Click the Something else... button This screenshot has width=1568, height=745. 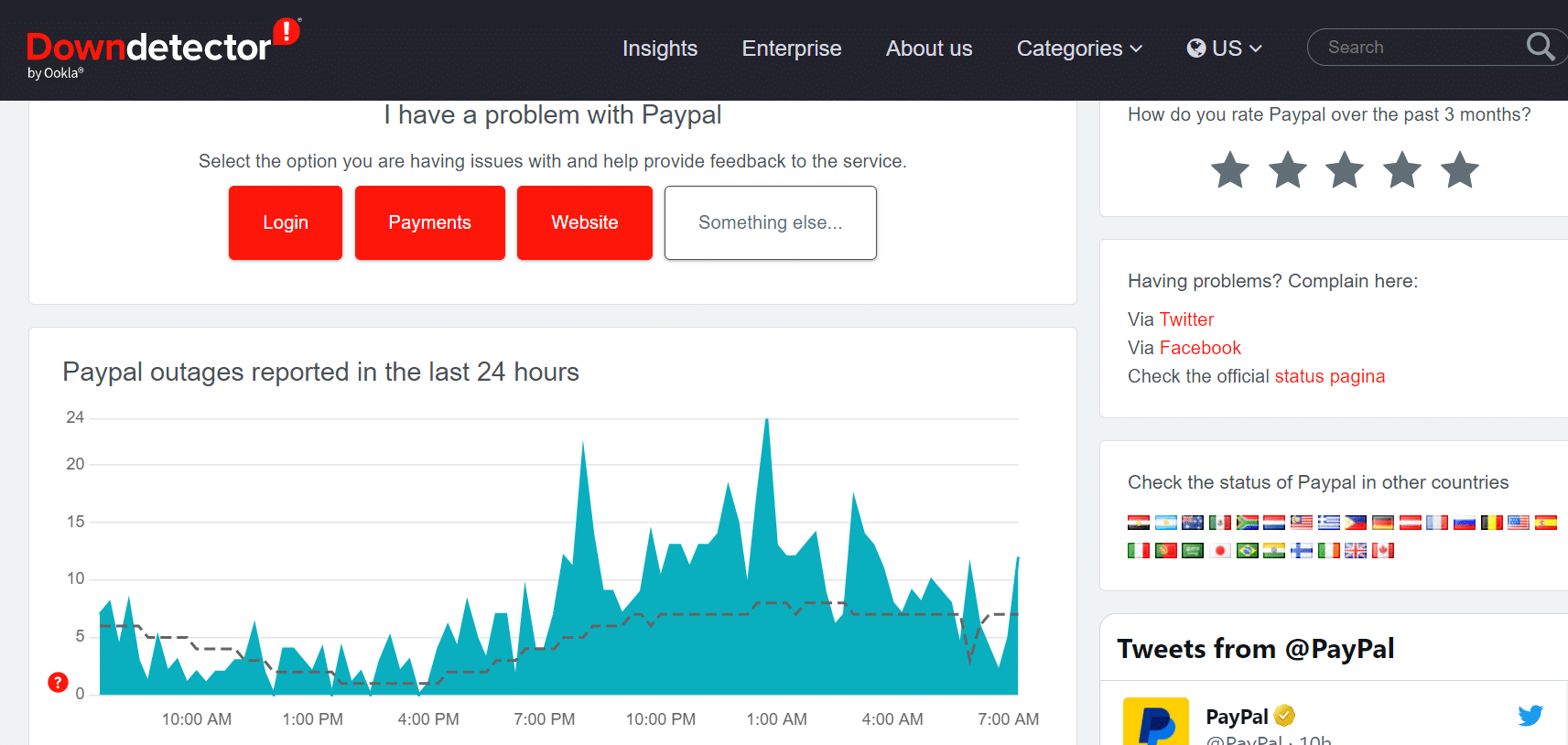tap(771, 222)
